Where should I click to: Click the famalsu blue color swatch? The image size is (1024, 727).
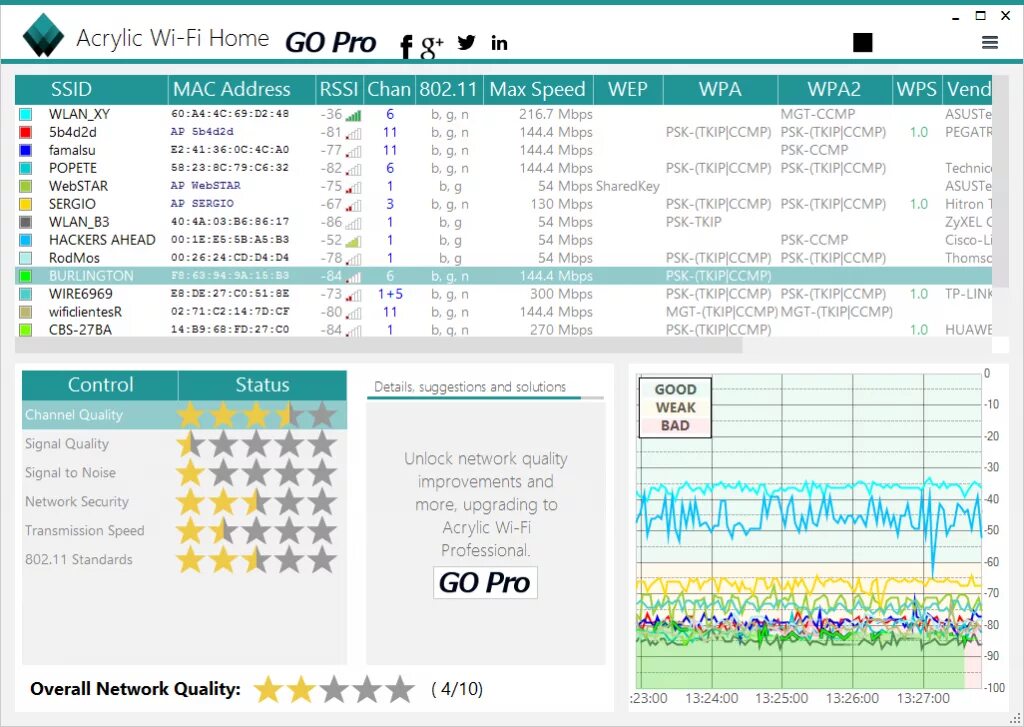[25, 150]
